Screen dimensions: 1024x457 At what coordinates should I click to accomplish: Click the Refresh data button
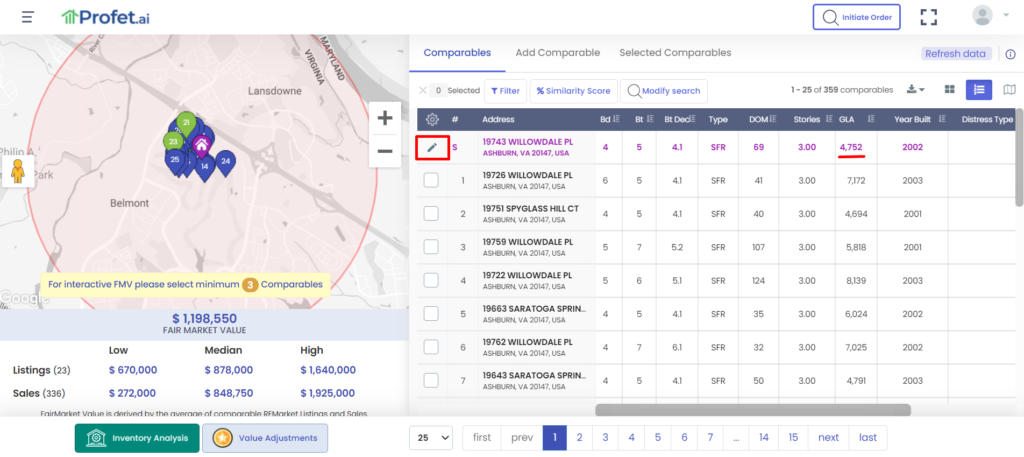(x=955, y=54)
